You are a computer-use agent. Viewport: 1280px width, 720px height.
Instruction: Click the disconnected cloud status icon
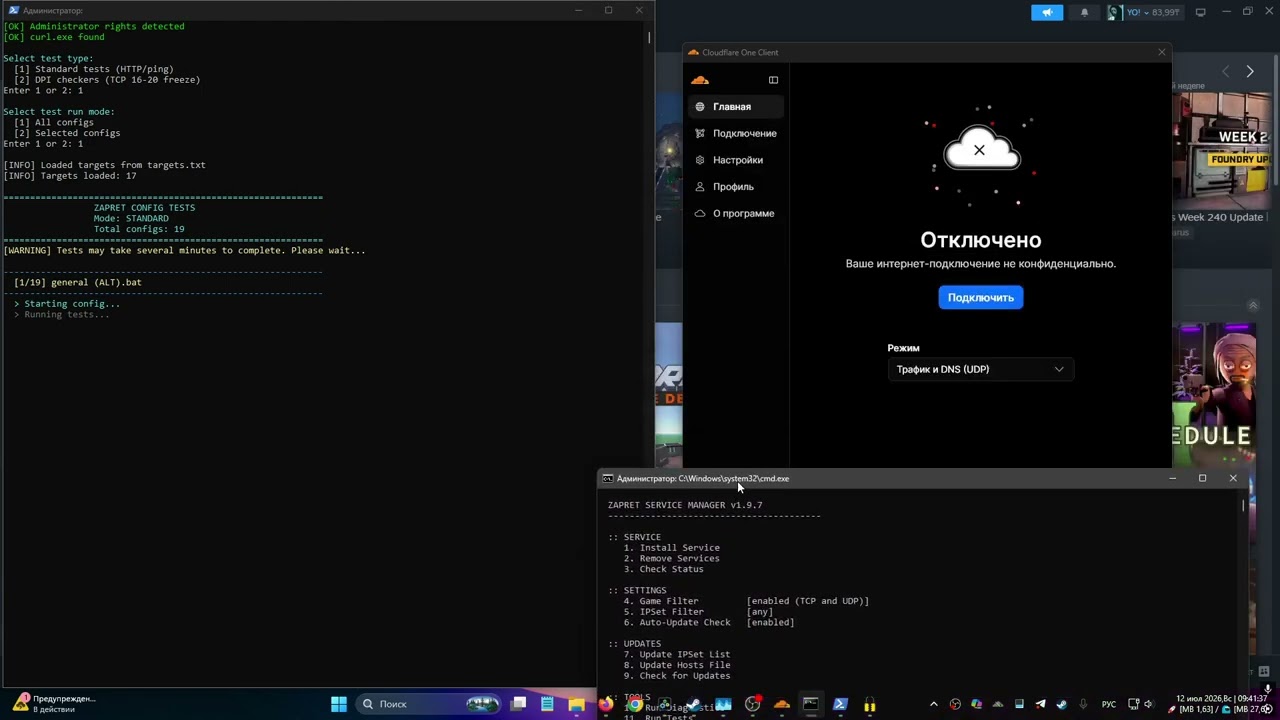980,150
